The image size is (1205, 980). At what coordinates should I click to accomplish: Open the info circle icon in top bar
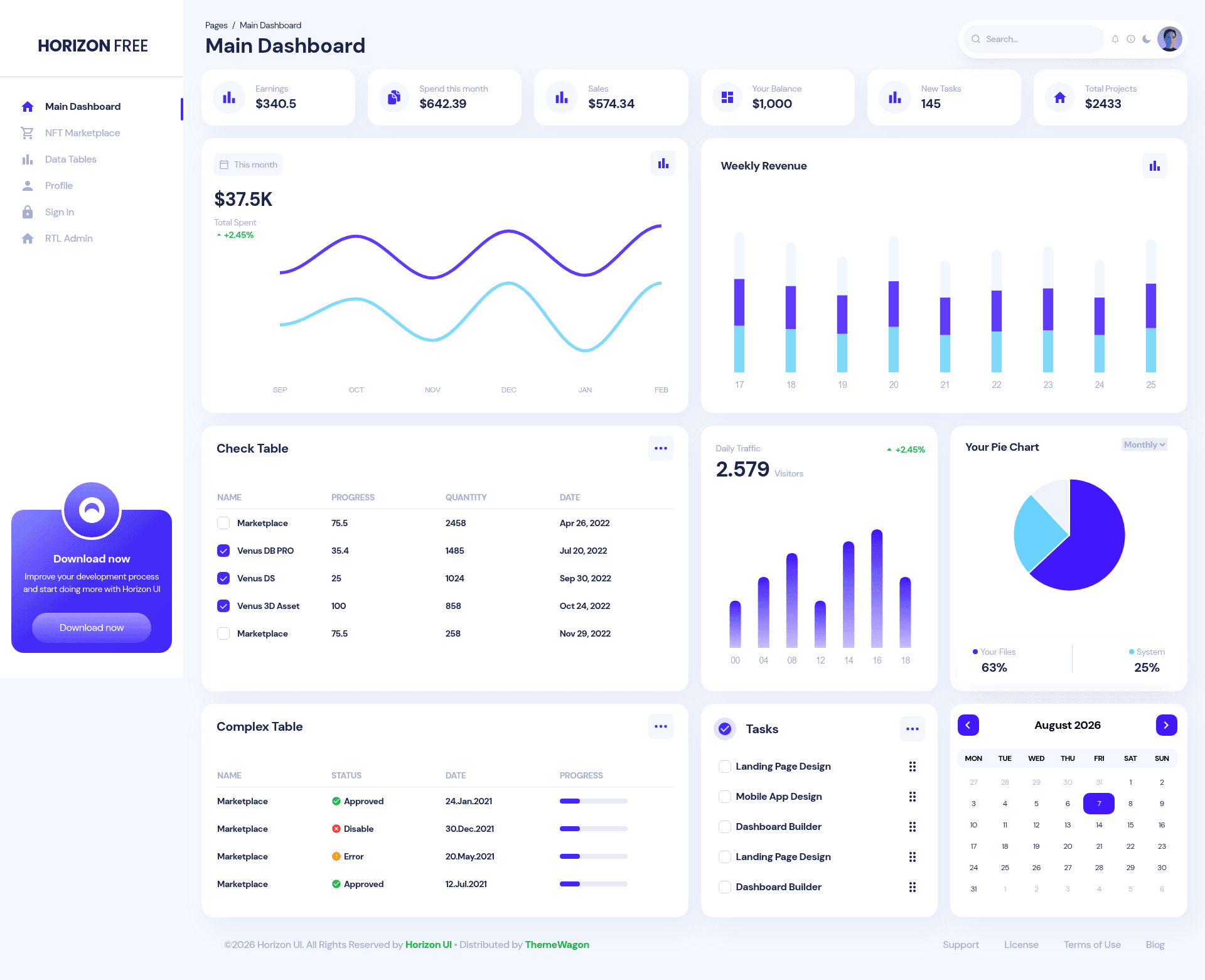[x=1131, y=39]
